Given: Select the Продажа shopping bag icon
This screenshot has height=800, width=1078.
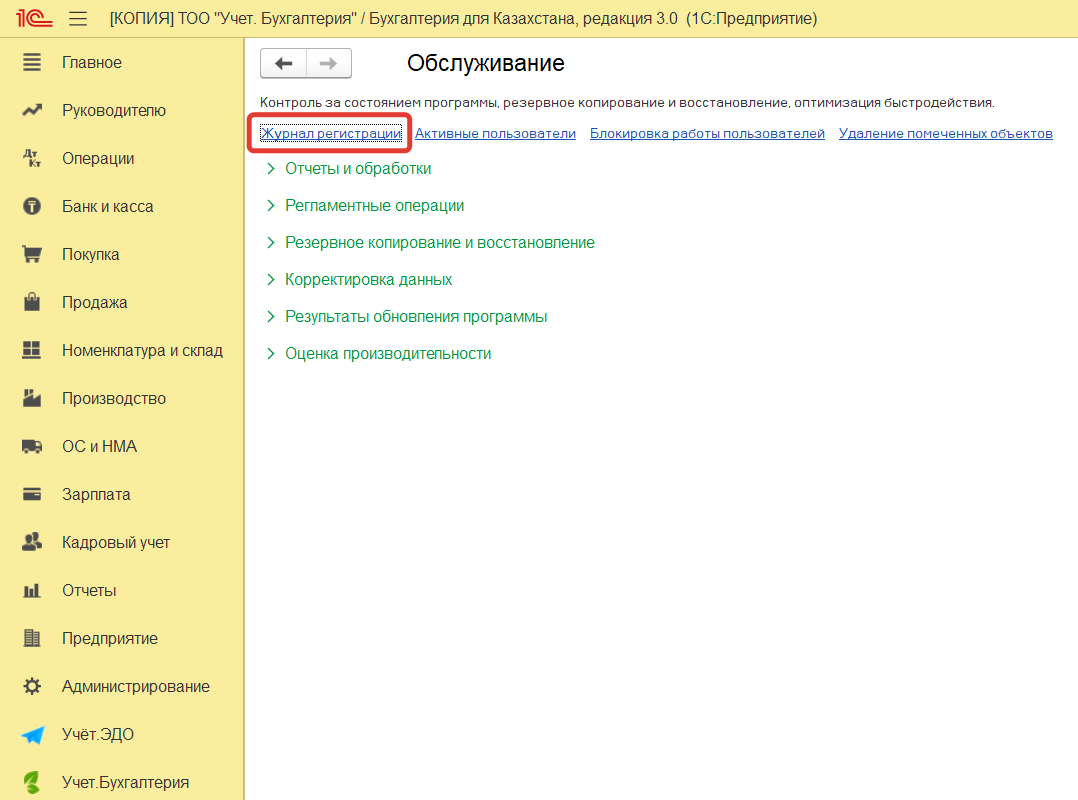Looking at the screenshot, I should (x=32, y=303).
